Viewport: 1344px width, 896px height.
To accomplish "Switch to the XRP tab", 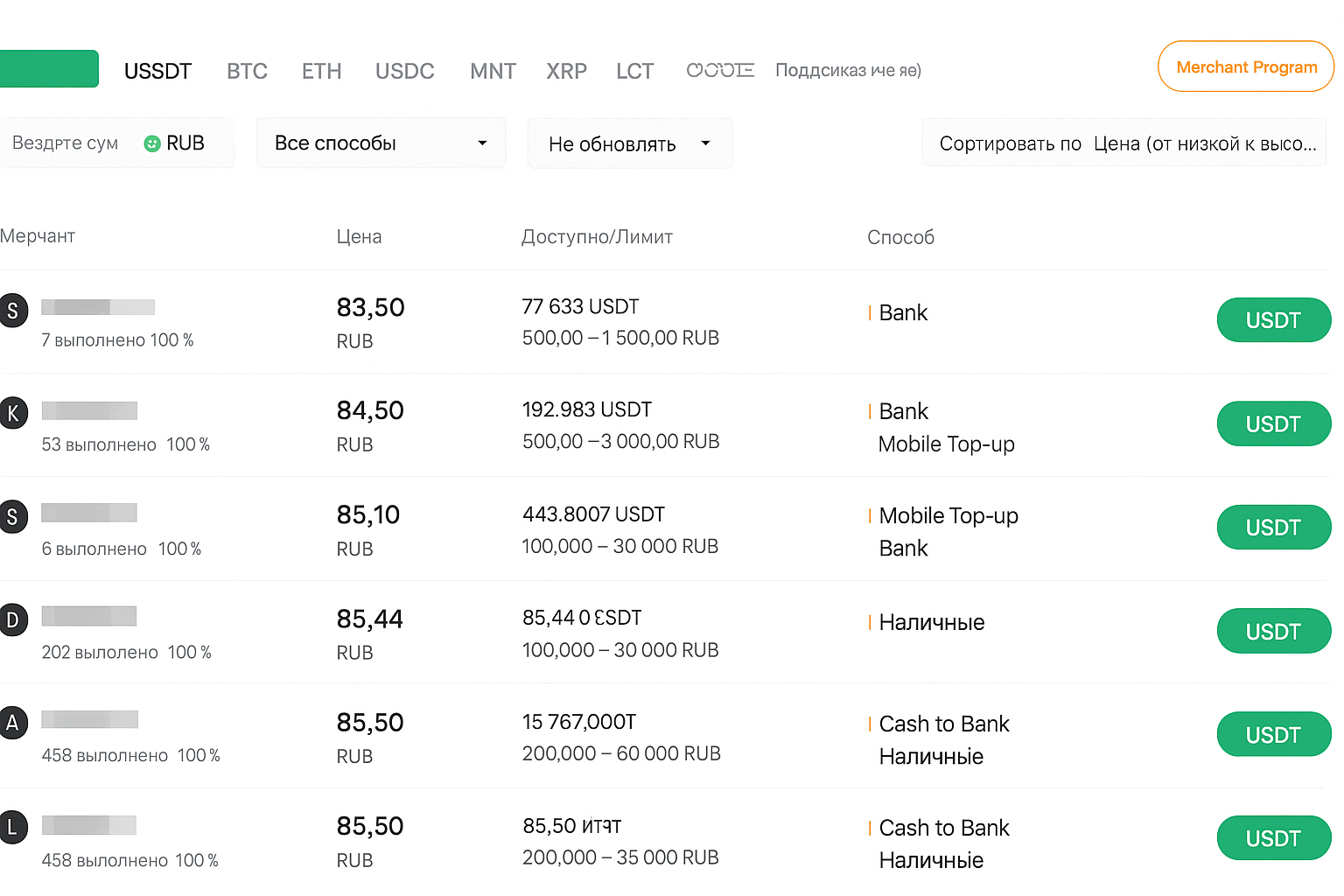I will [x=566, y=71].
